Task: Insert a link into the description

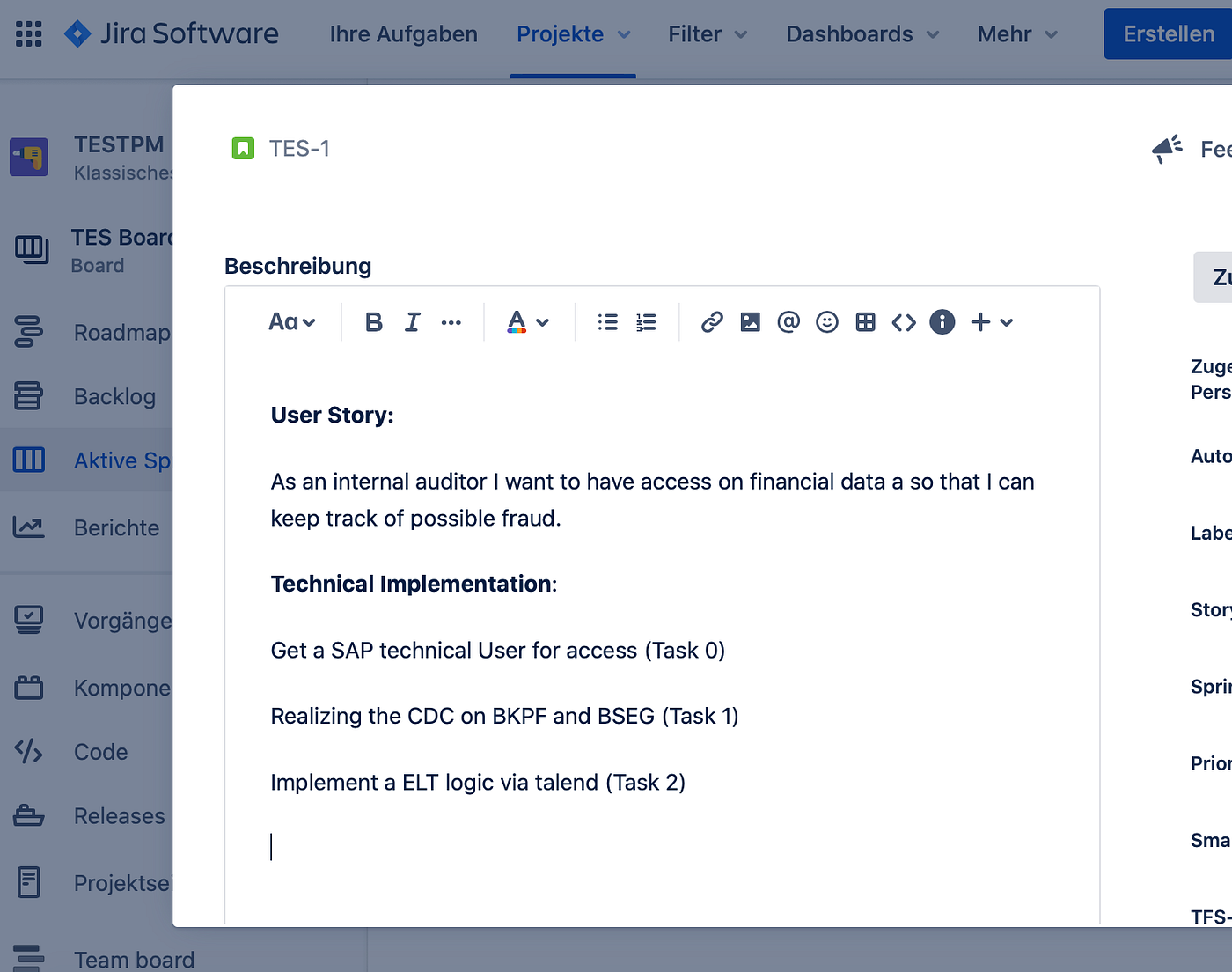Action: (x=711, y=322)
